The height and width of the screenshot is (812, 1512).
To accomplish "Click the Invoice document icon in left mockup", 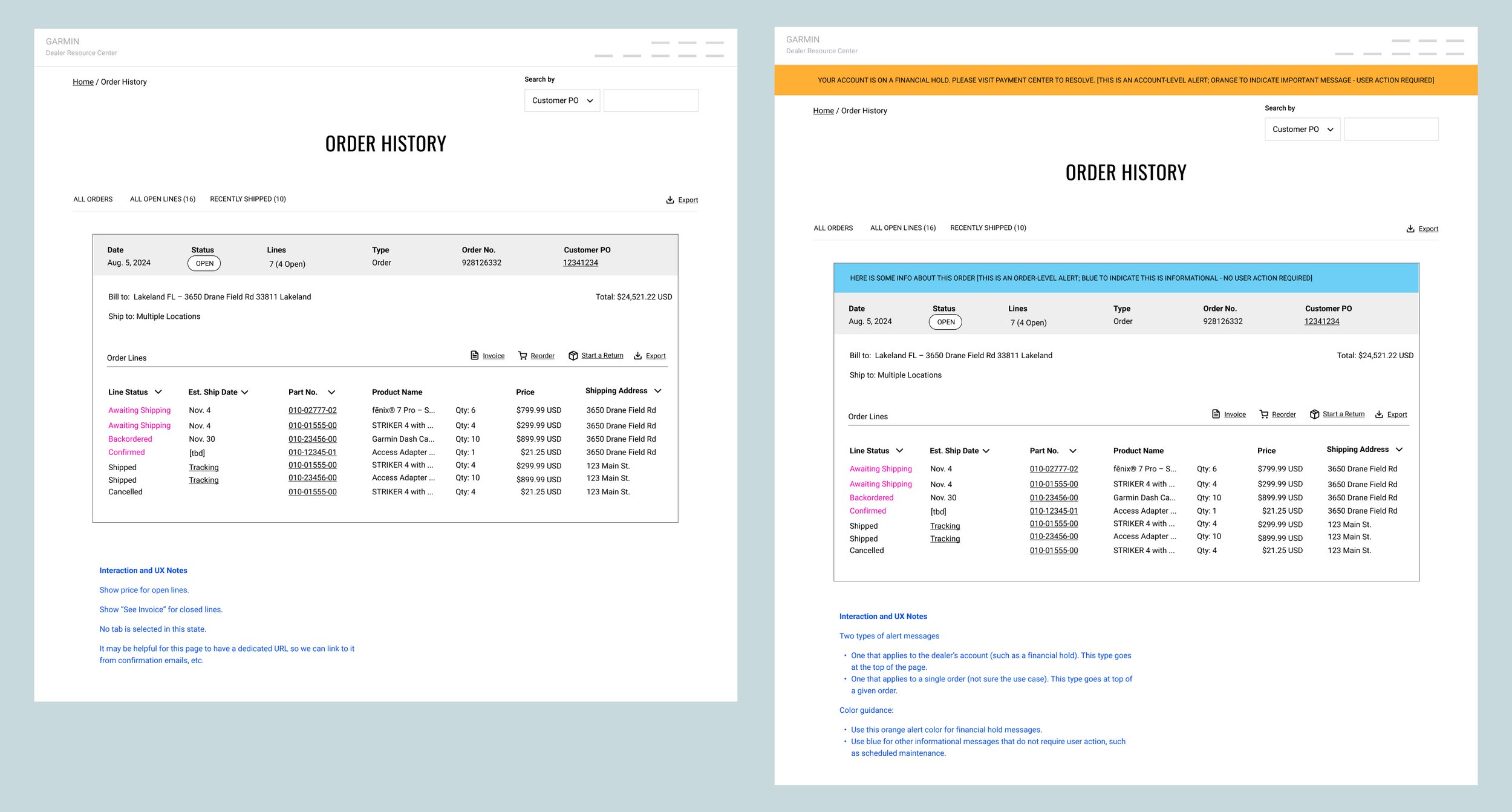I will click(475, 355).
